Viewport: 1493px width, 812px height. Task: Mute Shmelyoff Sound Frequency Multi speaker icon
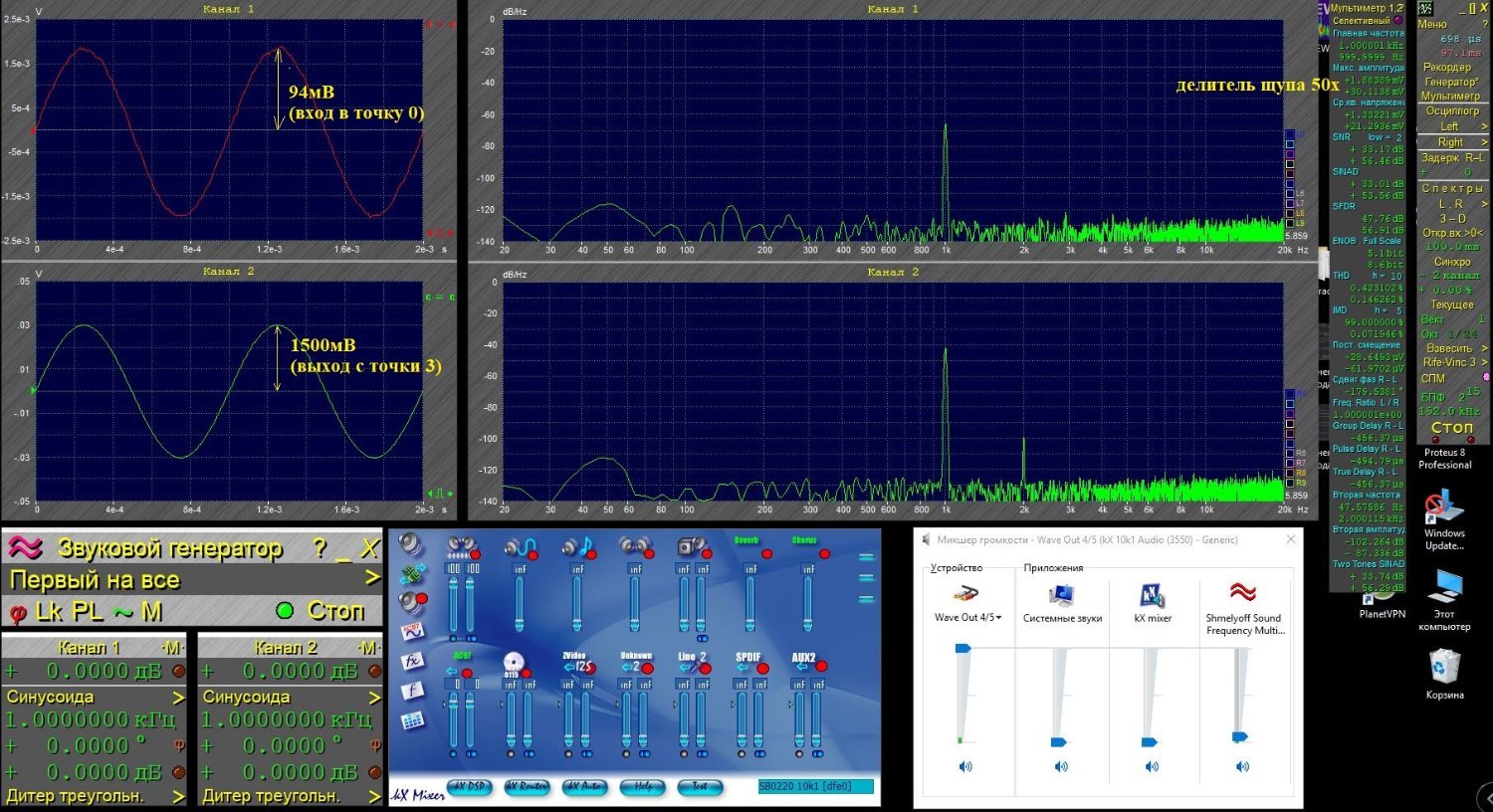tap(1242, 766)
